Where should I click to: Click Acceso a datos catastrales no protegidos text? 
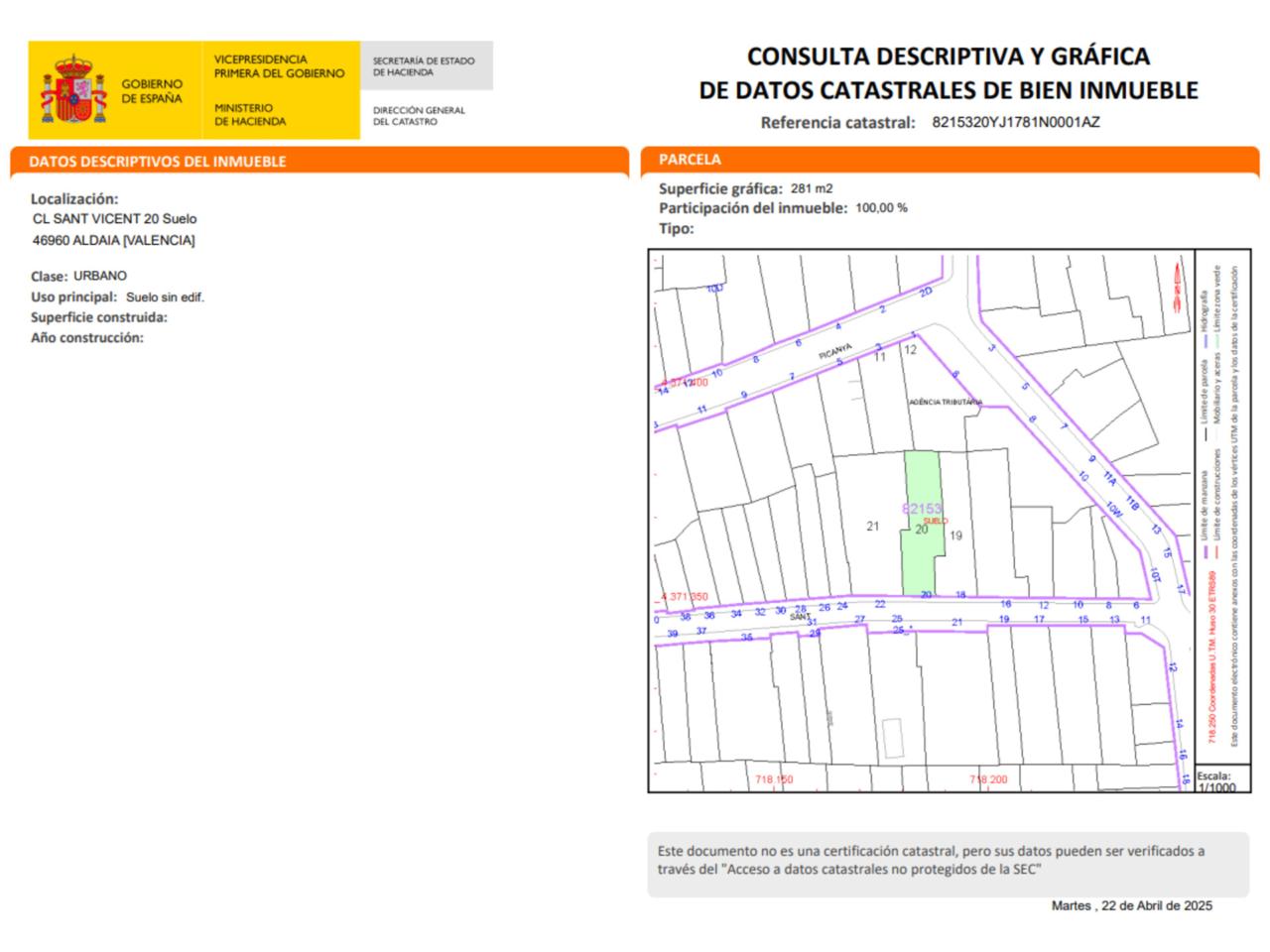868,870
